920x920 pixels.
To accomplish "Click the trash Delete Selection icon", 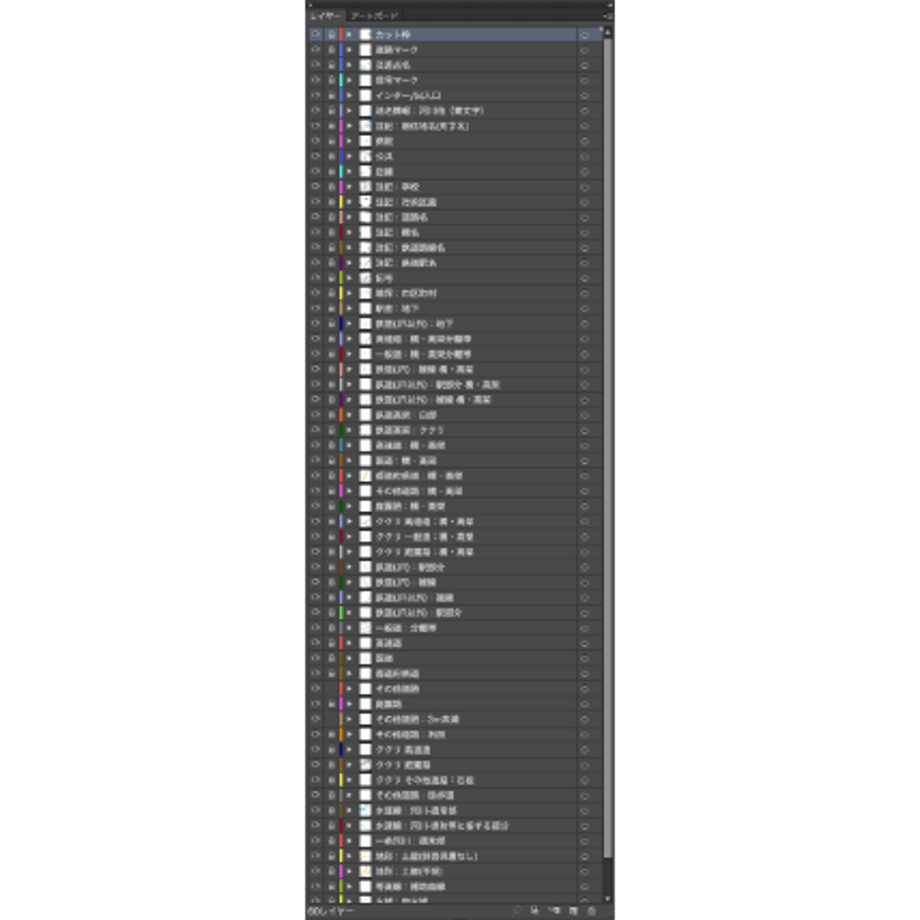I will [591, 911].
